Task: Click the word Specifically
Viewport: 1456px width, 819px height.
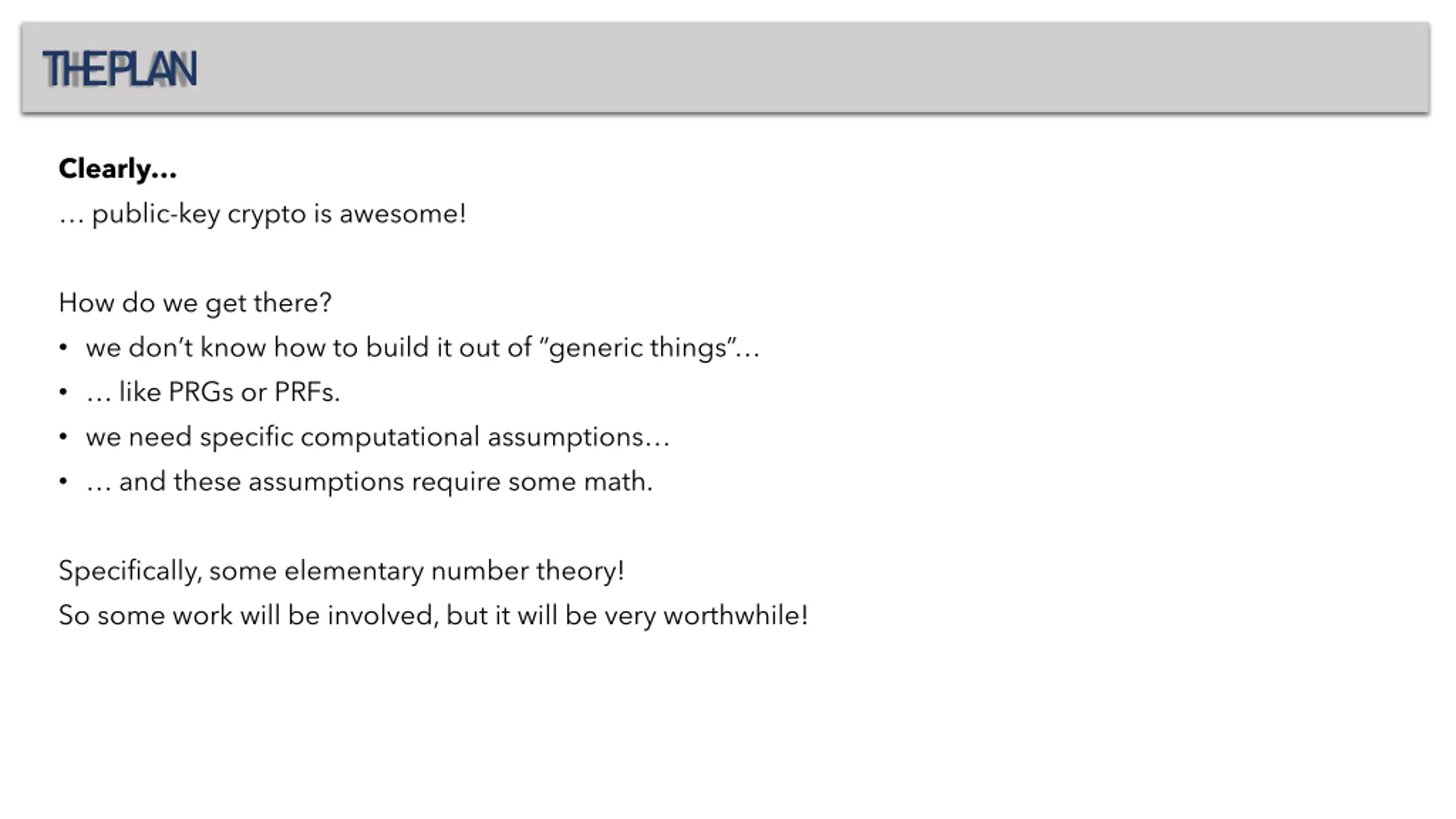Action: coord(130,570)
